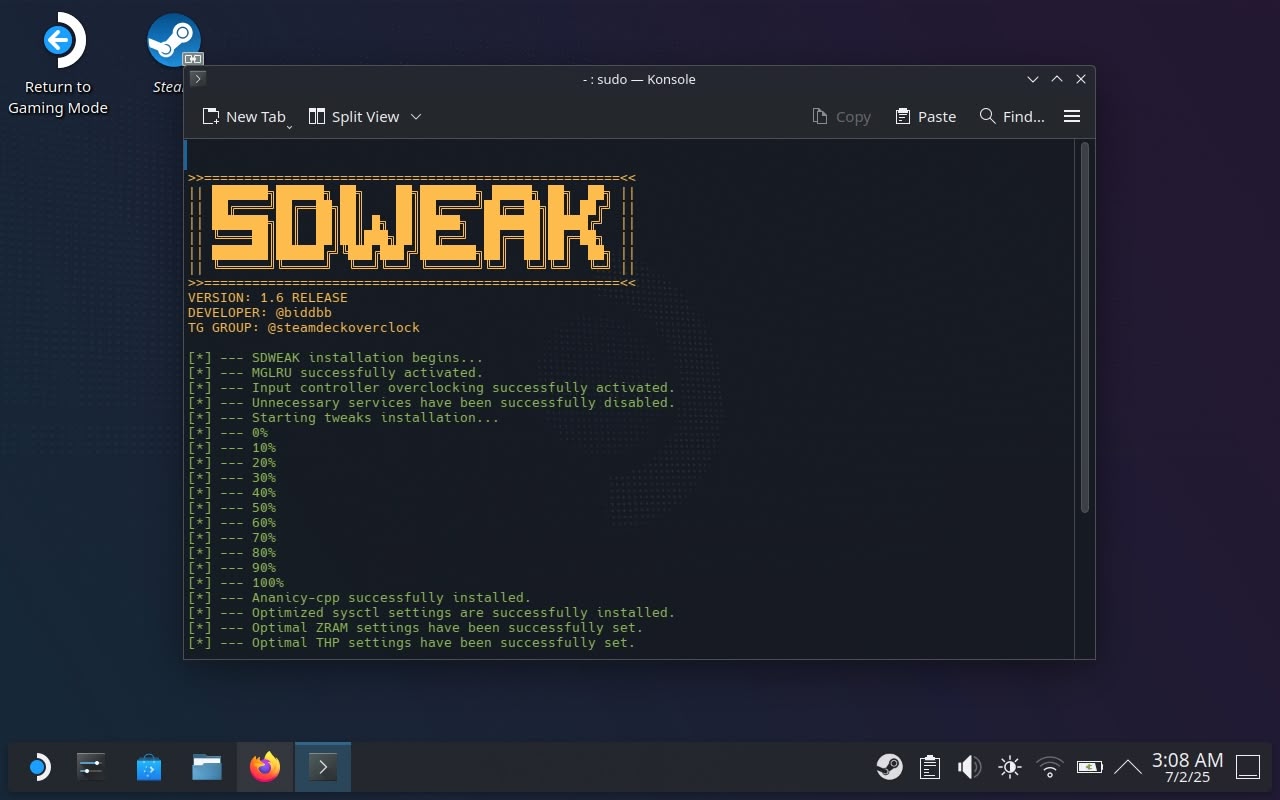The image size is (1280, 800).
Task: Expand the Split View dropdown chevron
Action: 416,117
